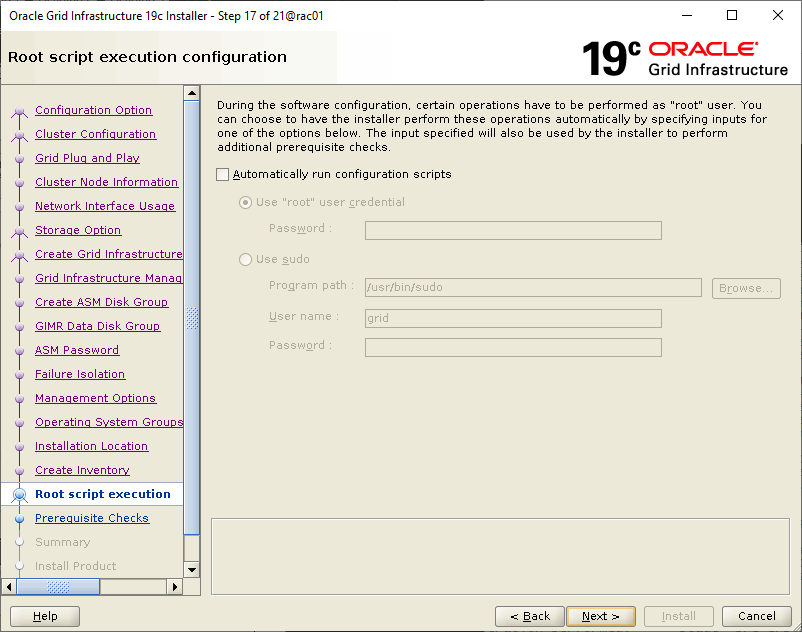Click the Grid Plug and Play step marker
Viewport: 802px width, 632px height.
(x=19, y=159)
